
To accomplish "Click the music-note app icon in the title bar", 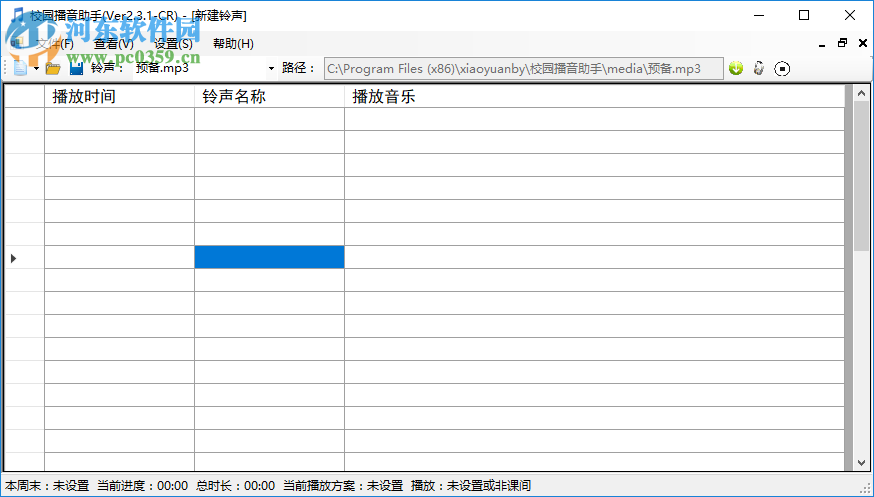I will coord(17,16).
